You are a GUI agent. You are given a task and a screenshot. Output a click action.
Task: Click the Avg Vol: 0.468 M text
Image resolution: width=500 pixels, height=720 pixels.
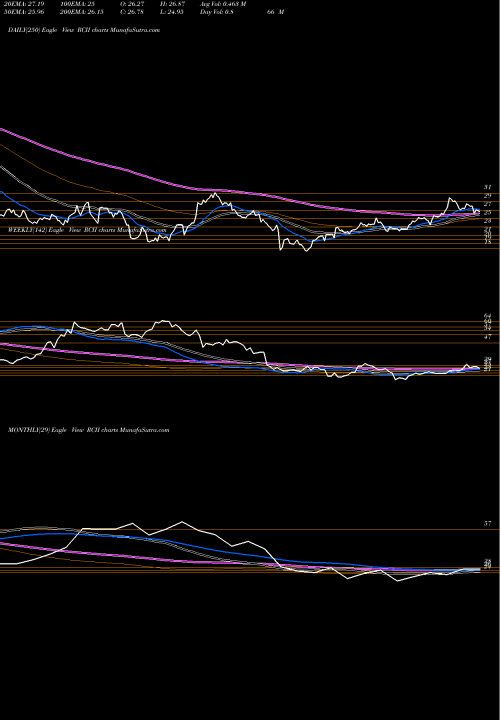pyautogui.click(x=223, y=4)
